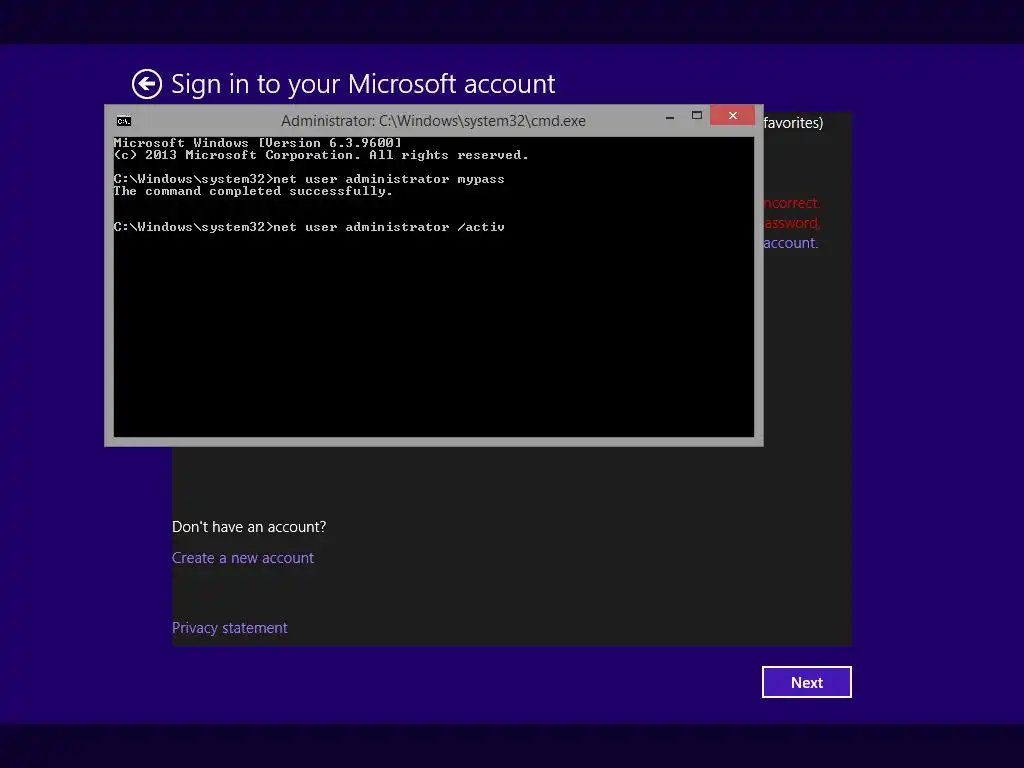Click 'The command completed successfully.' output line
Image resolution: width=1024 pixels, height=768 pixels.
click(253, 191)
